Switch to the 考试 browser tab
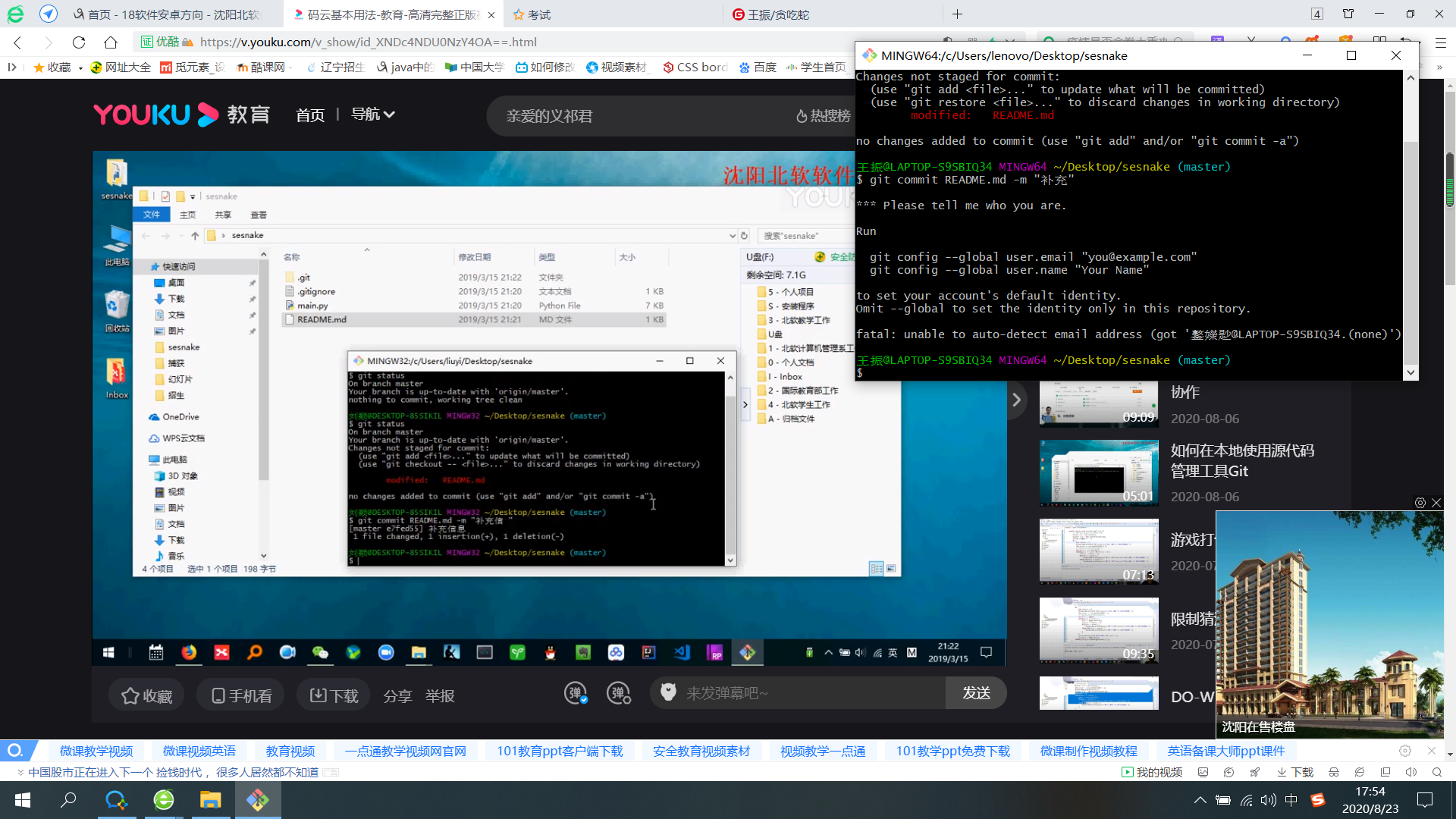 (538, 14)
